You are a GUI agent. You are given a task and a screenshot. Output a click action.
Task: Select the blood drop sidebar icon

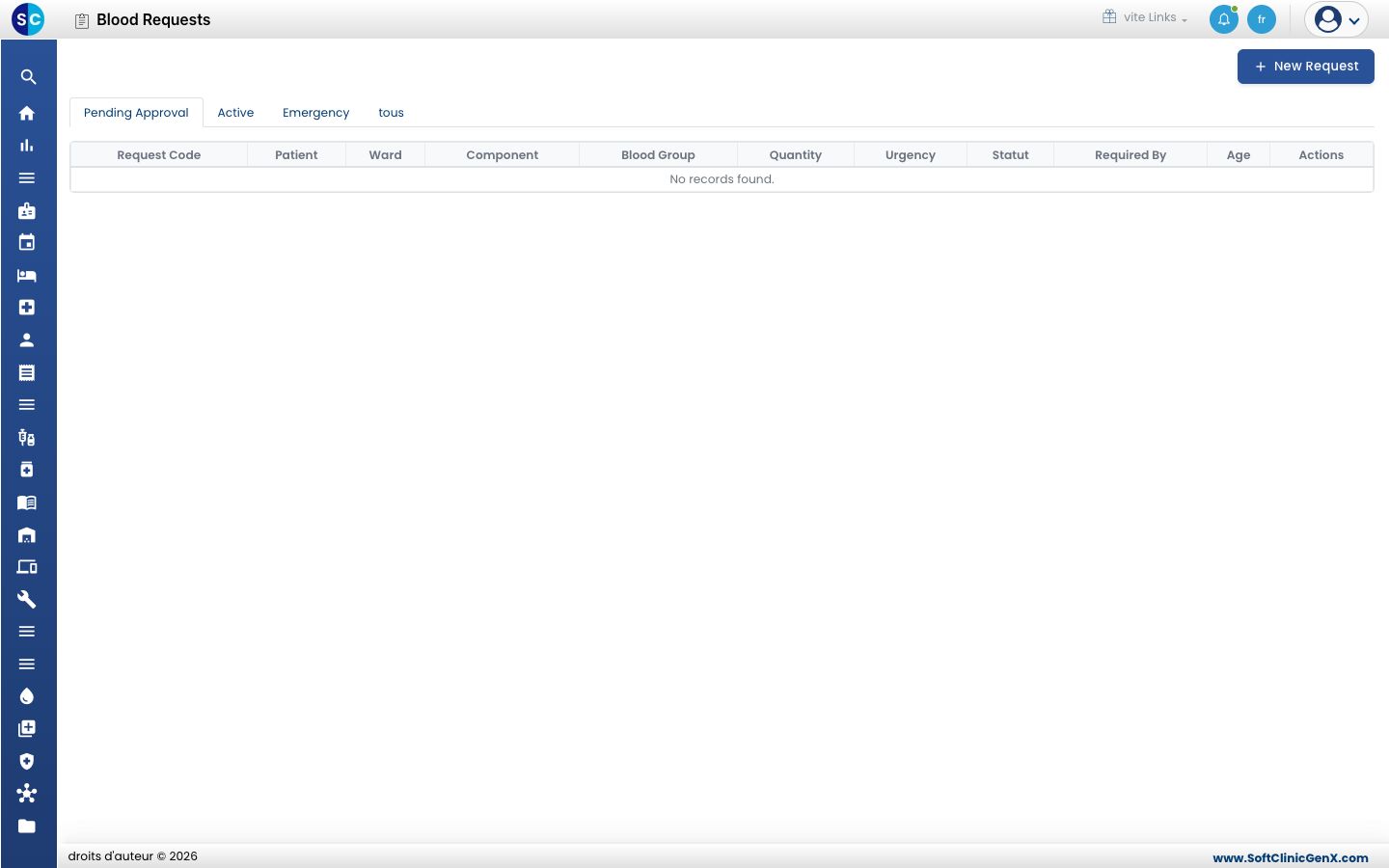pyautogui.click(x=27, y=696)
